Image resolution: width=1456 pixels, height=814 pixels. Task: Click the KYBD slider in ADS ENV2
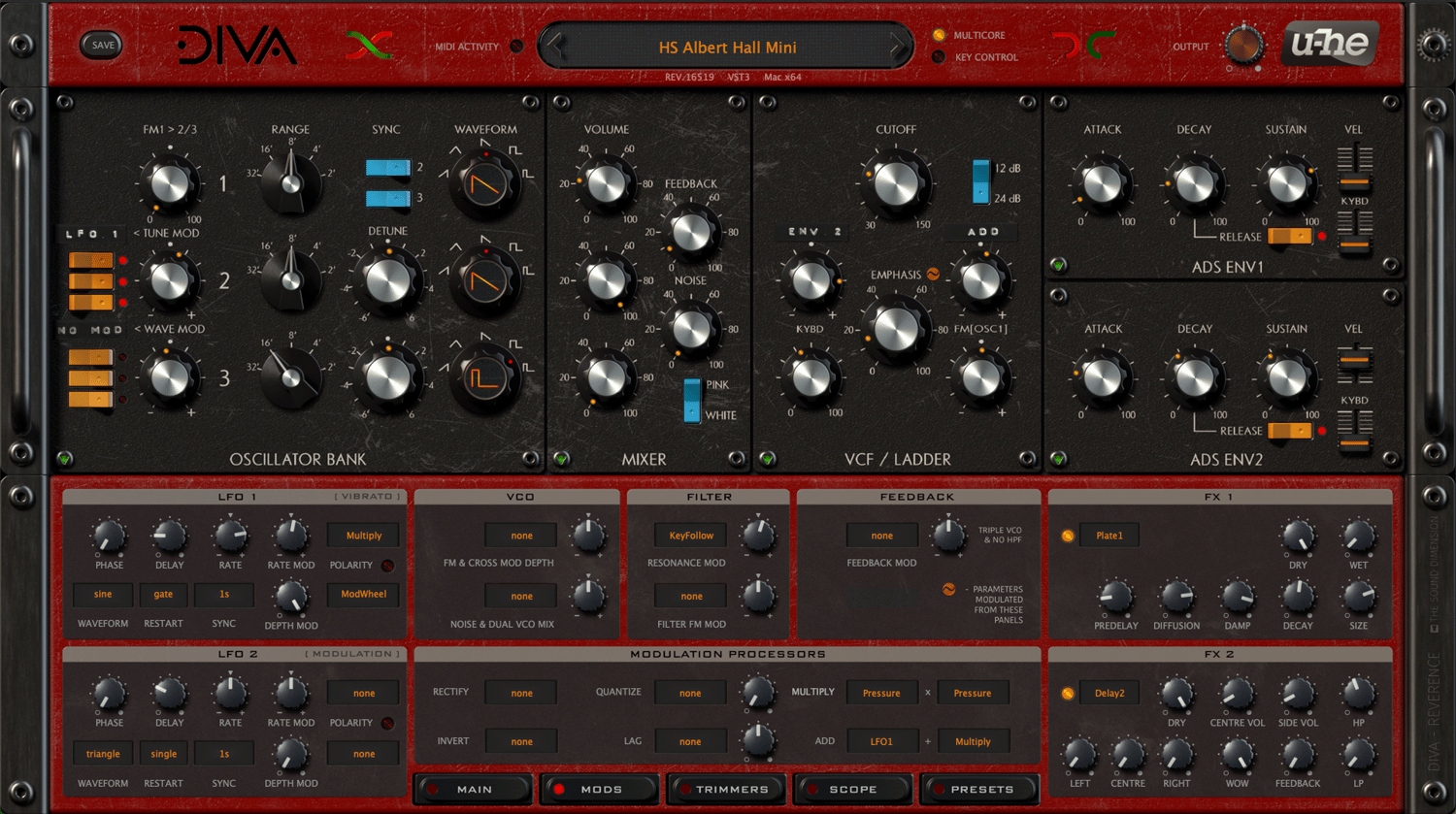(x=1354, y=433)
